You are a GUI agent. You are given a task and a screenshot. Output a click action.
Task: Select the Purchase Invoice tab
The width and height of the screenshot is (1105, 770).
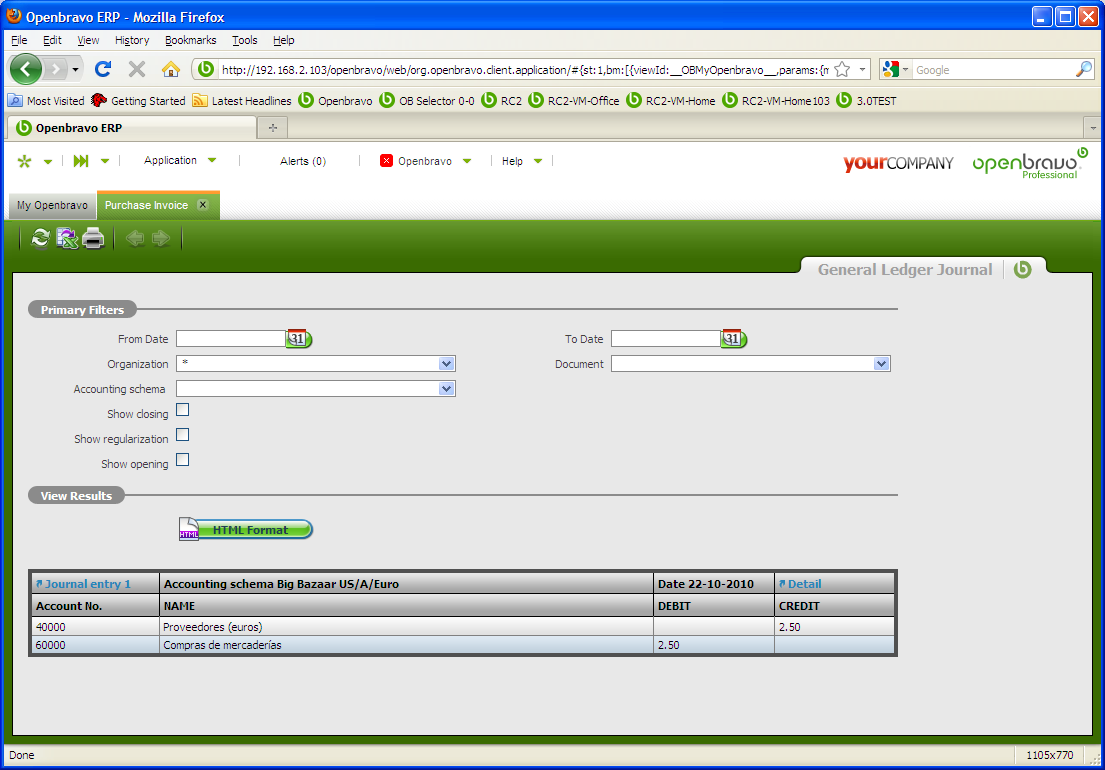click(x=147, y=205)
